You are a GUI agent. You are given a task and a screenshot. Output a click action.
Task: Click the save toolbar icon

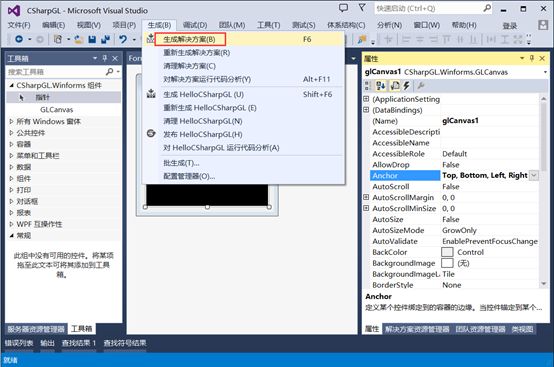click(92, 40)
